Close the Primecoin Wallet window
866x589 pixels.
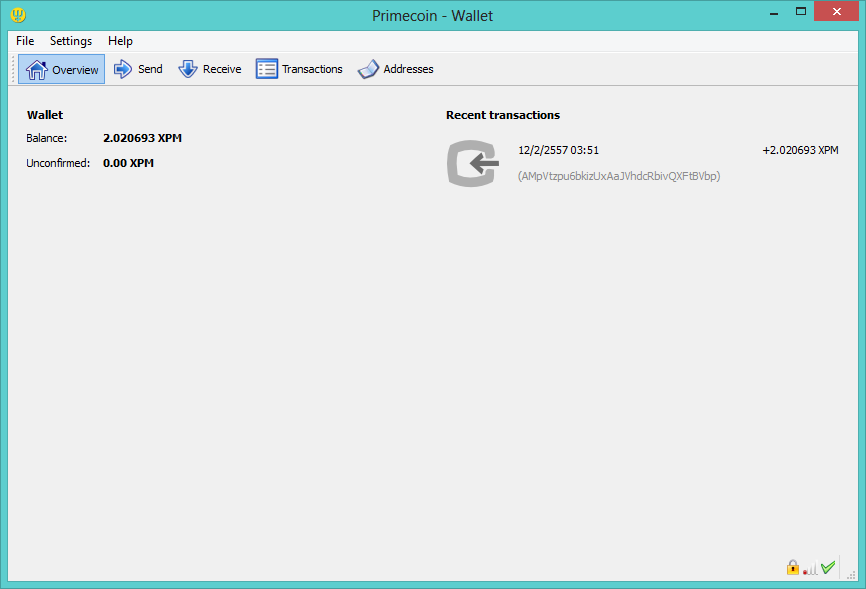pos(836,12)
